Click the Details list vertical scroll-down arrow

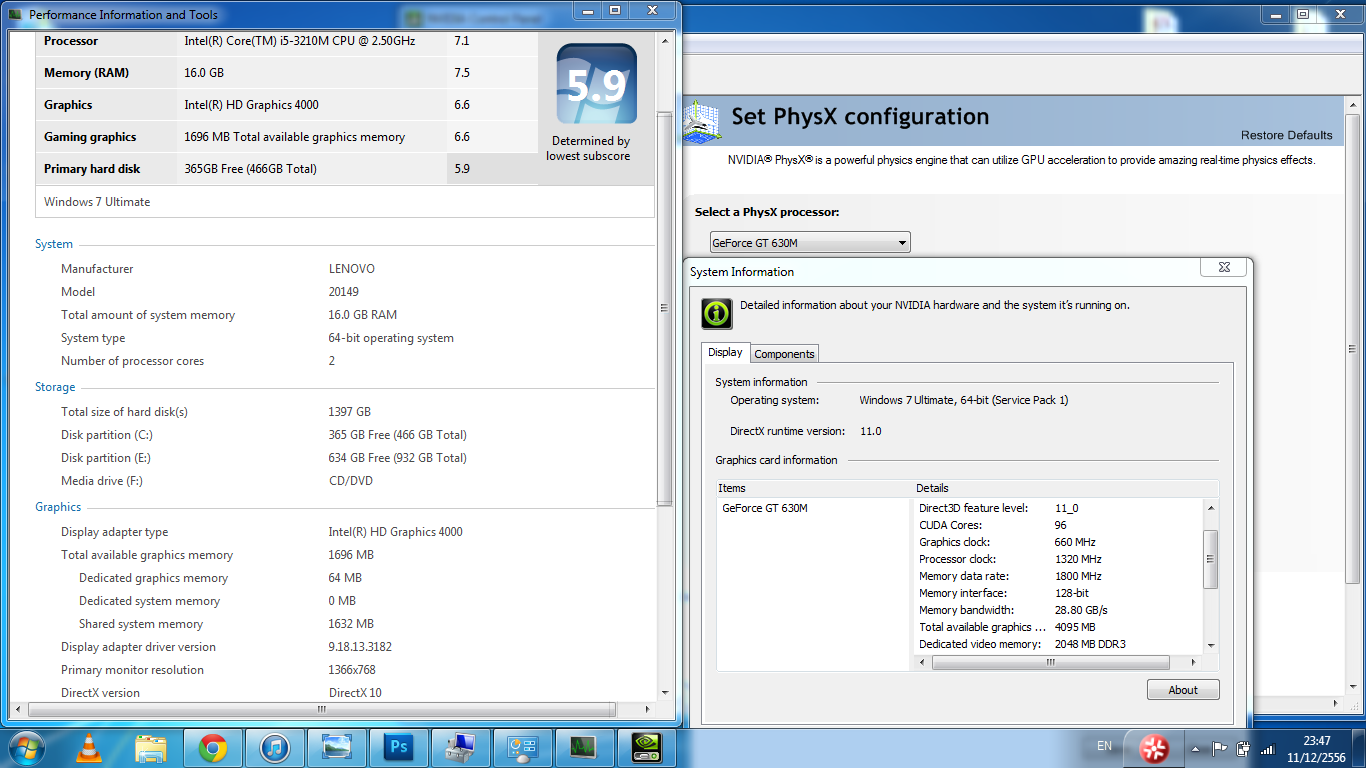pyautogui.click(x=1211, y=646)
